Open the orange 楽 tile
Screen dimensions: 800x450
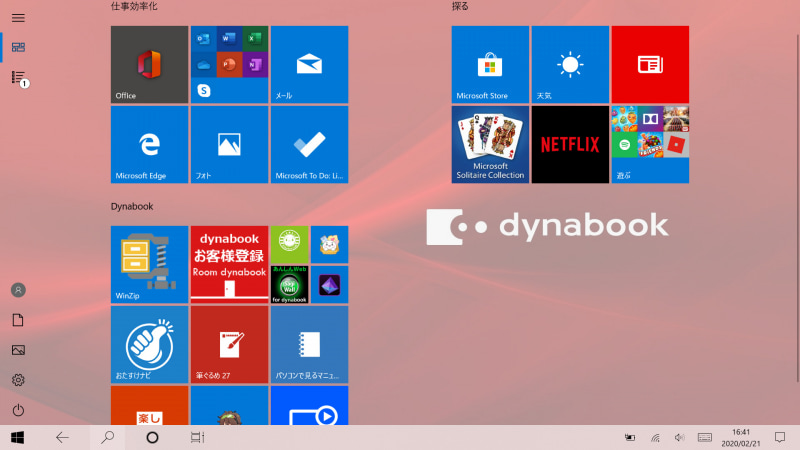pyautogui.click(x=149, y=406)
